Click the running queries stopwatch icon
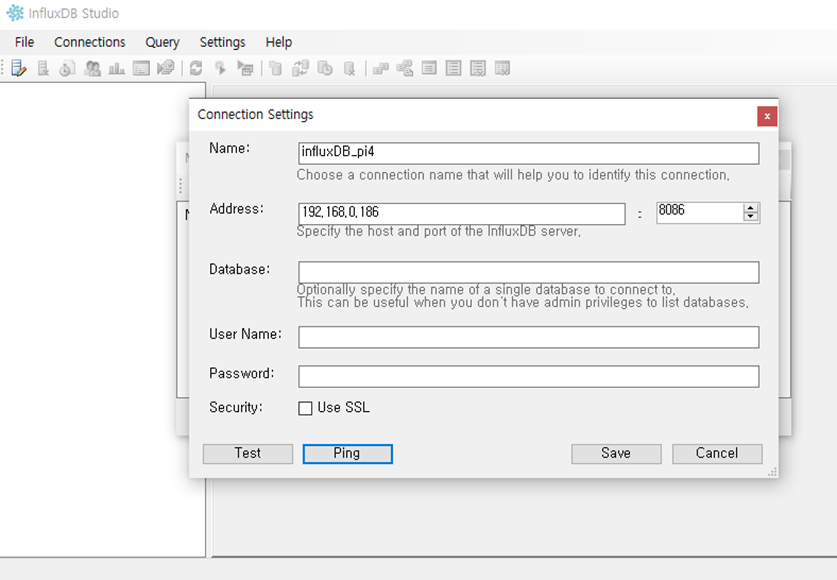 pyautogui.click(x=67, y=68)
